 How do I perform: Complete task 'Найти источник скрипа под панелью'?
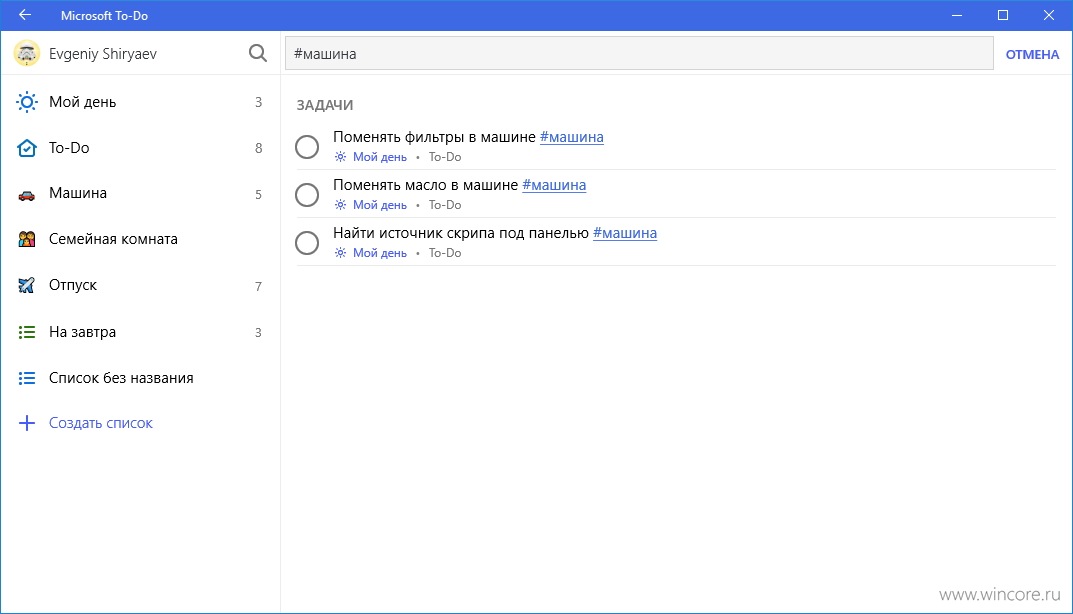tap(307, 242)
